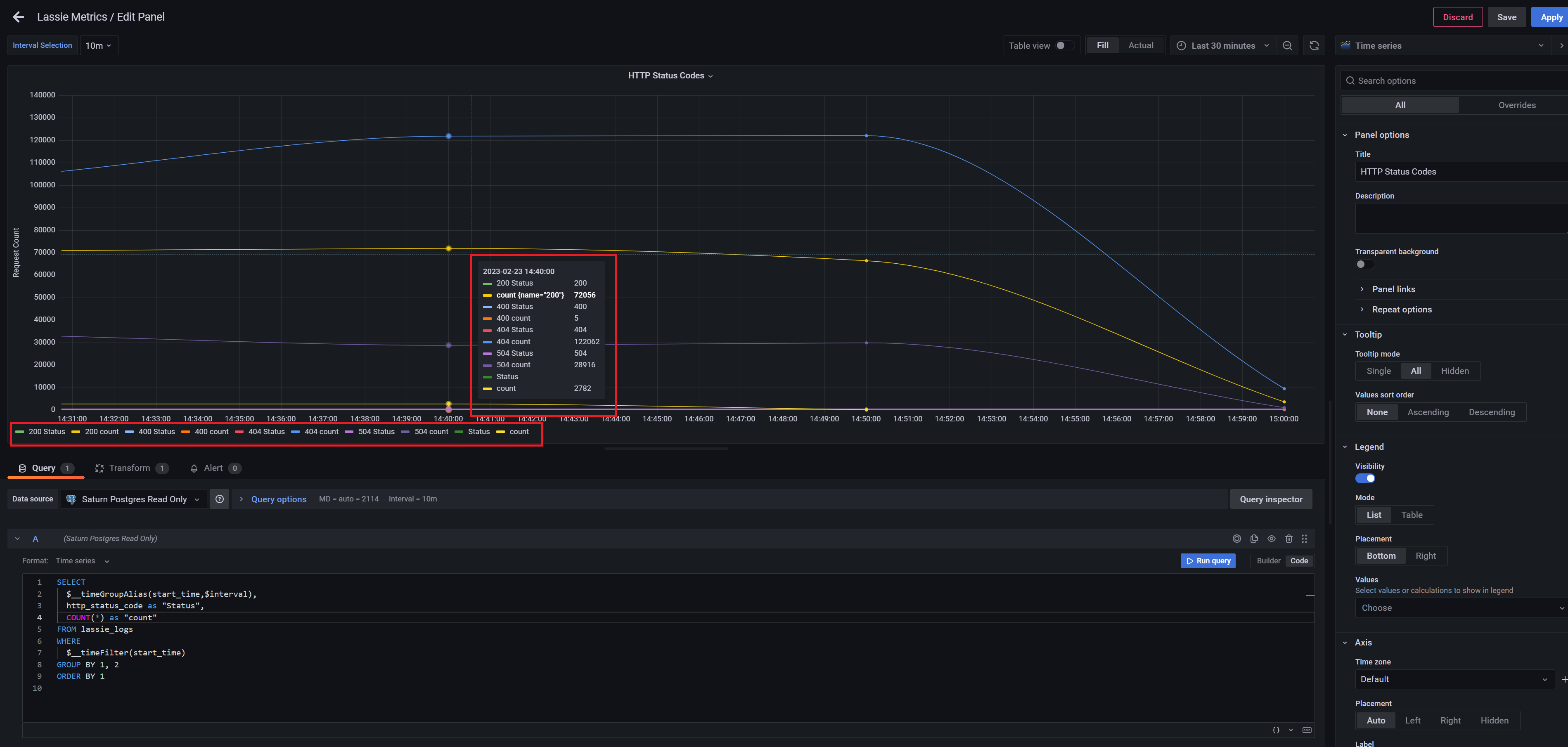Open Saturn Postgres data source dropdown
The width and height of the screenshot is (1568, 747).
134,499
